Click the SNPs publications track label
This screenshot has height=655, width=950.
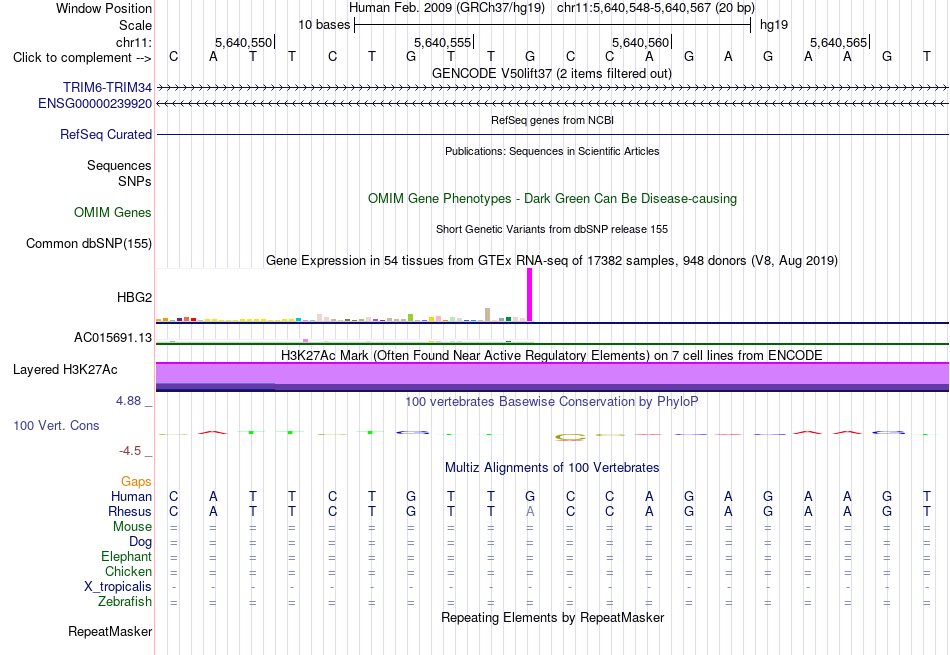[135, 181]
